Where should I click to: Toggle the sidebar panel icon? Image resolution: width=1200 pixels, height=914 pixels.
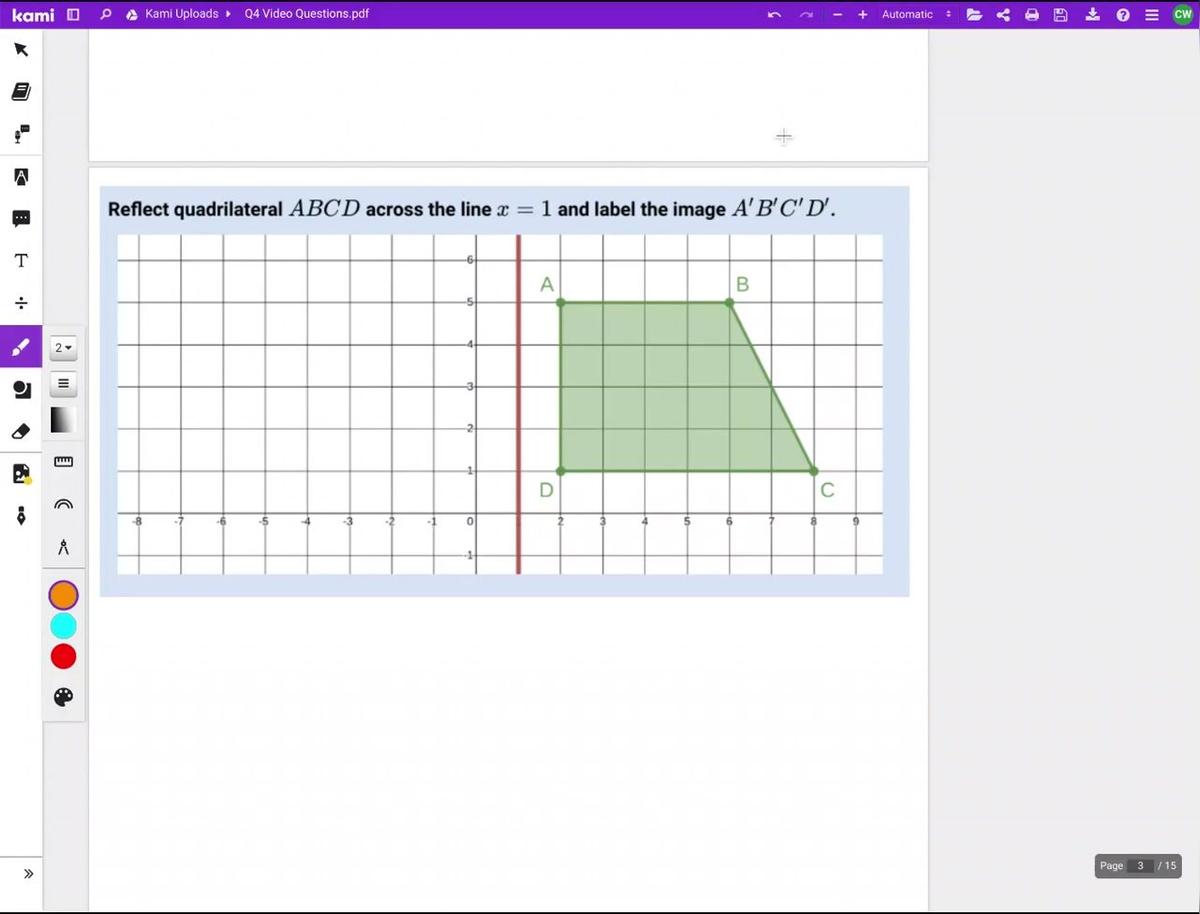[x=73, y=14]
